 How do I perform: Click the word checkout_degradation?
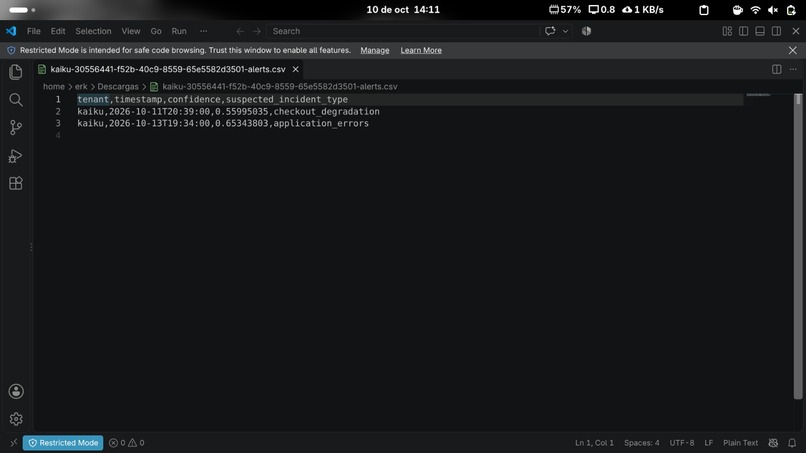click(326, 112)
